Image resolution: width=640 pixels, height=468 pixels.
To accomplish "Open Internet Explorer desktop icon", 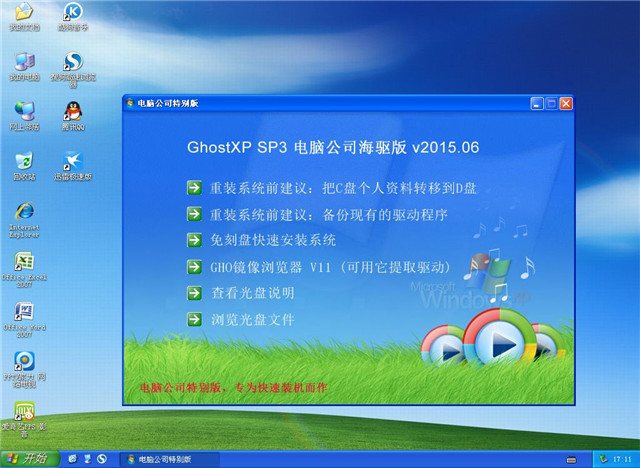I will pyautogui.click(x=23, y=212).
